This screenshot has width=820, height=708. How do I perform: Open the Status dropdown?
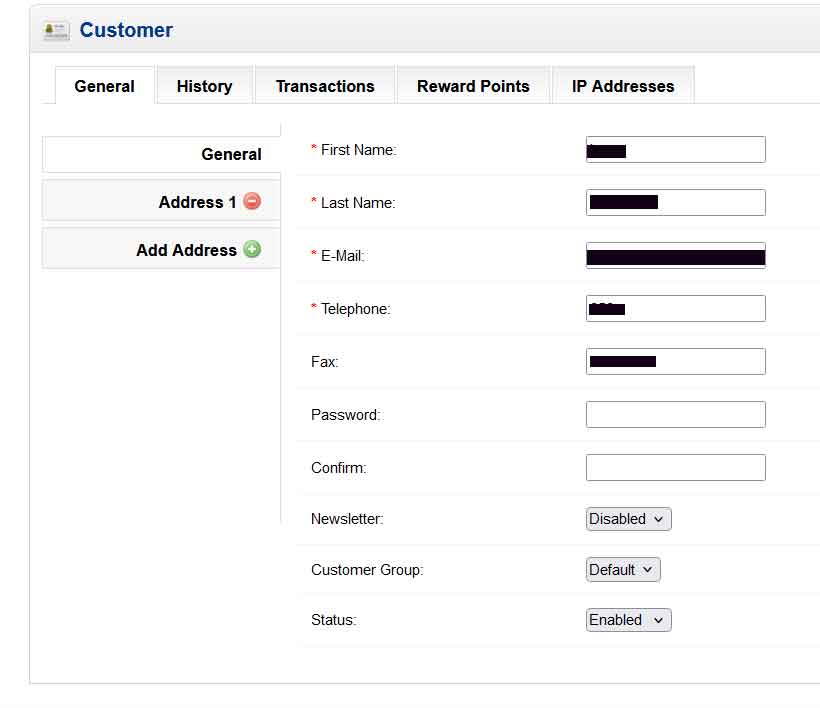[629, 620]
